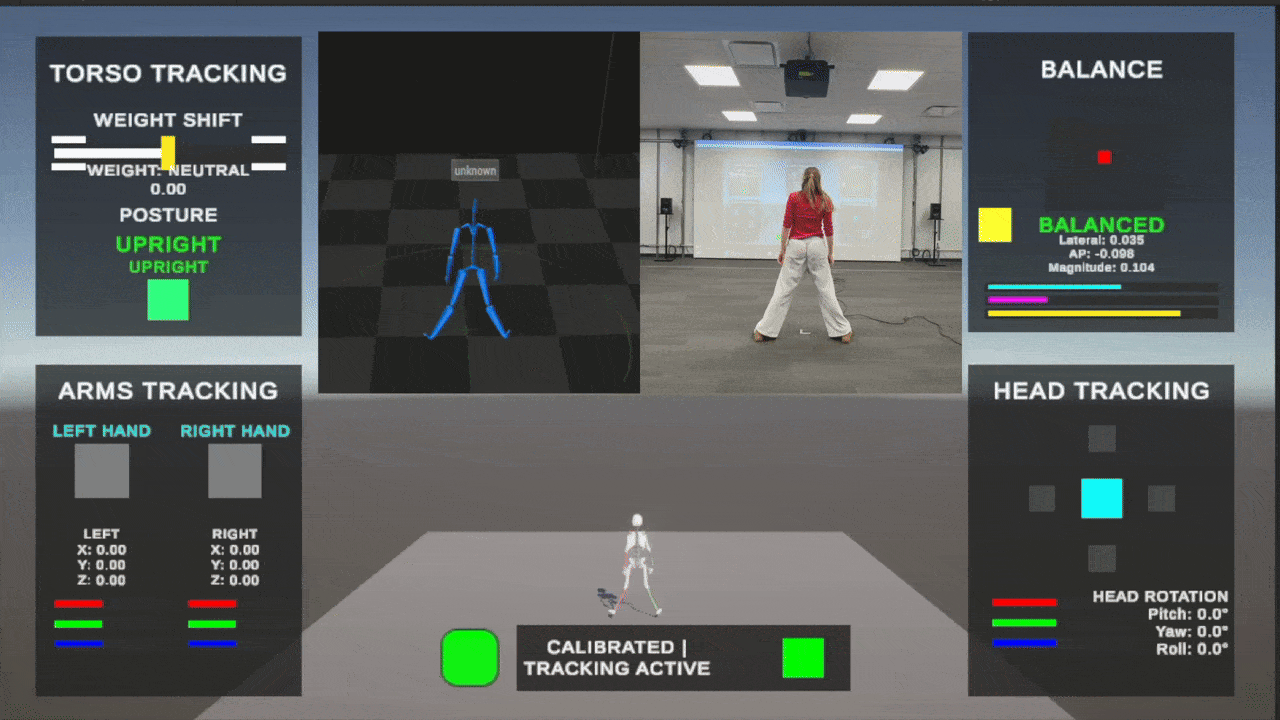1280x720 pixels.
Task: Toggle the bottom head tracking square
Action: click(x=1101, y=558)
